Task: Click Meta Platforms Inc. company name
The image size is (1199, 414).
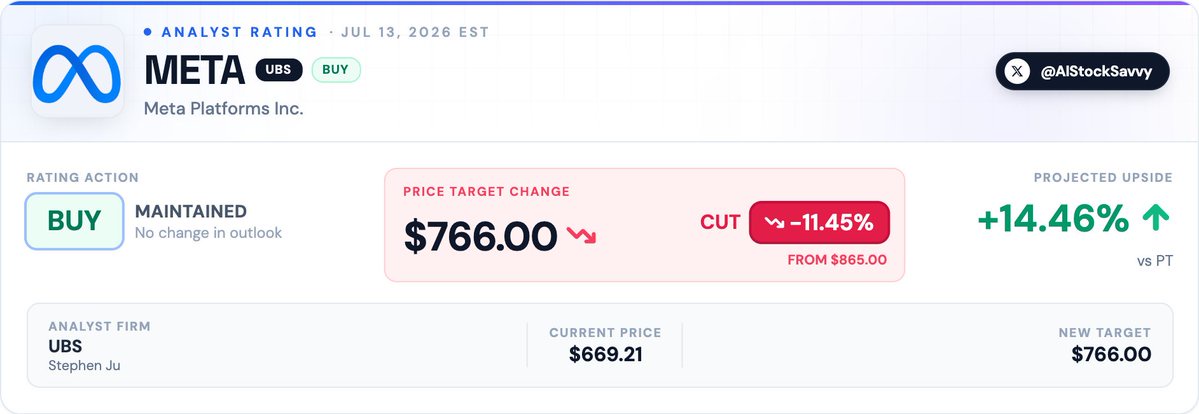Action: tap(224, 109)
